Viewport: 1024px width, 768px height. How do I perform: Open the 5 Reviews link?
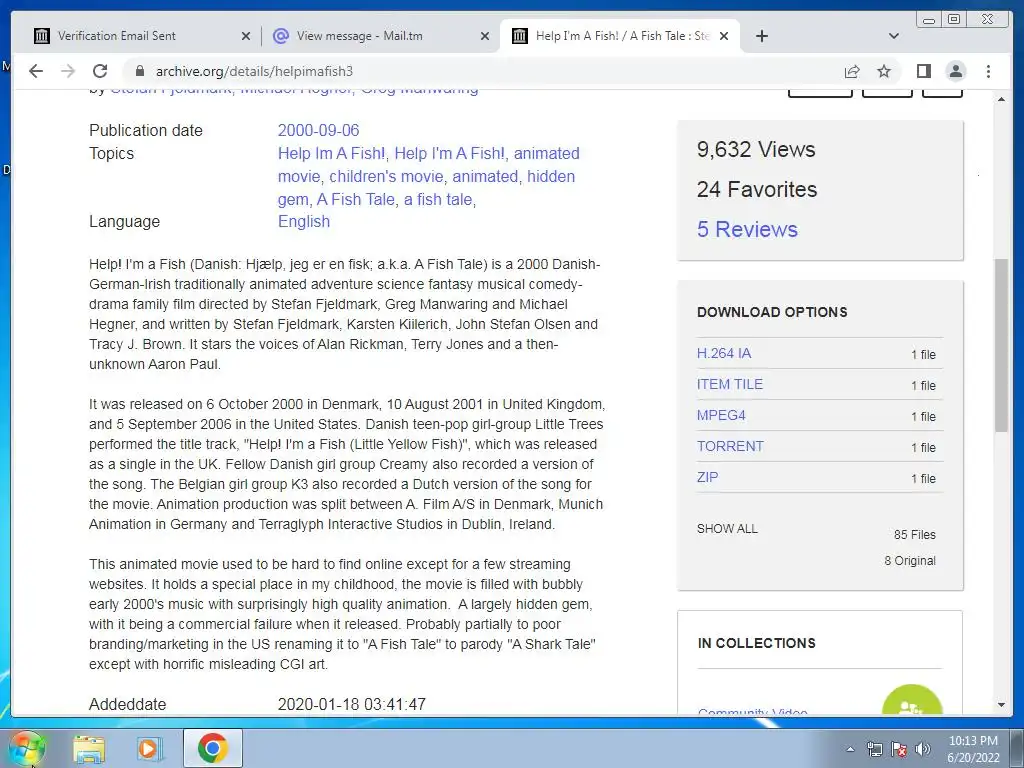pos(747,229)
